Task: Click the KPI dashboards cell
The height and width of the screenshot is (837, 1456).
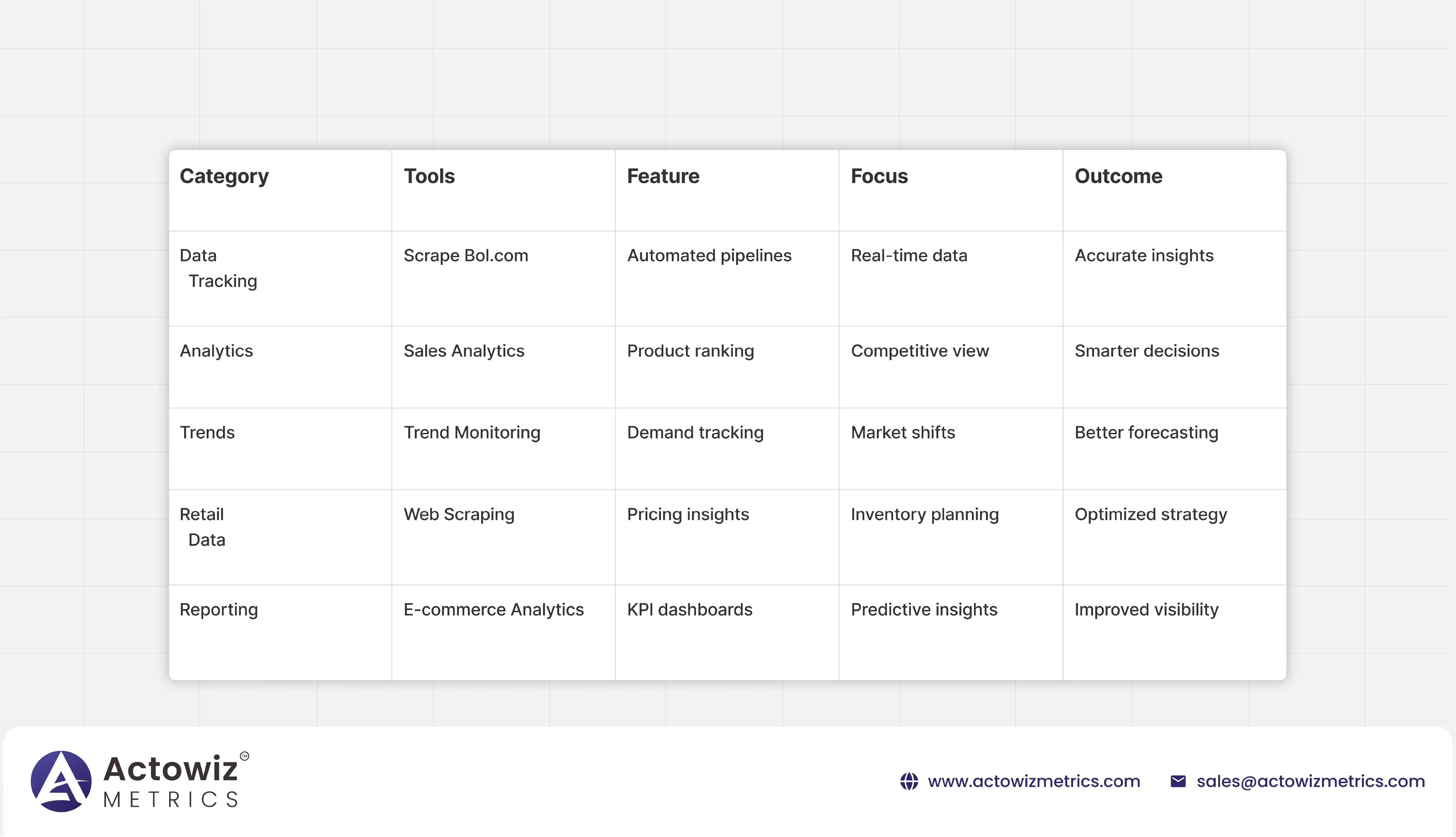Action: tap(689, 609)
